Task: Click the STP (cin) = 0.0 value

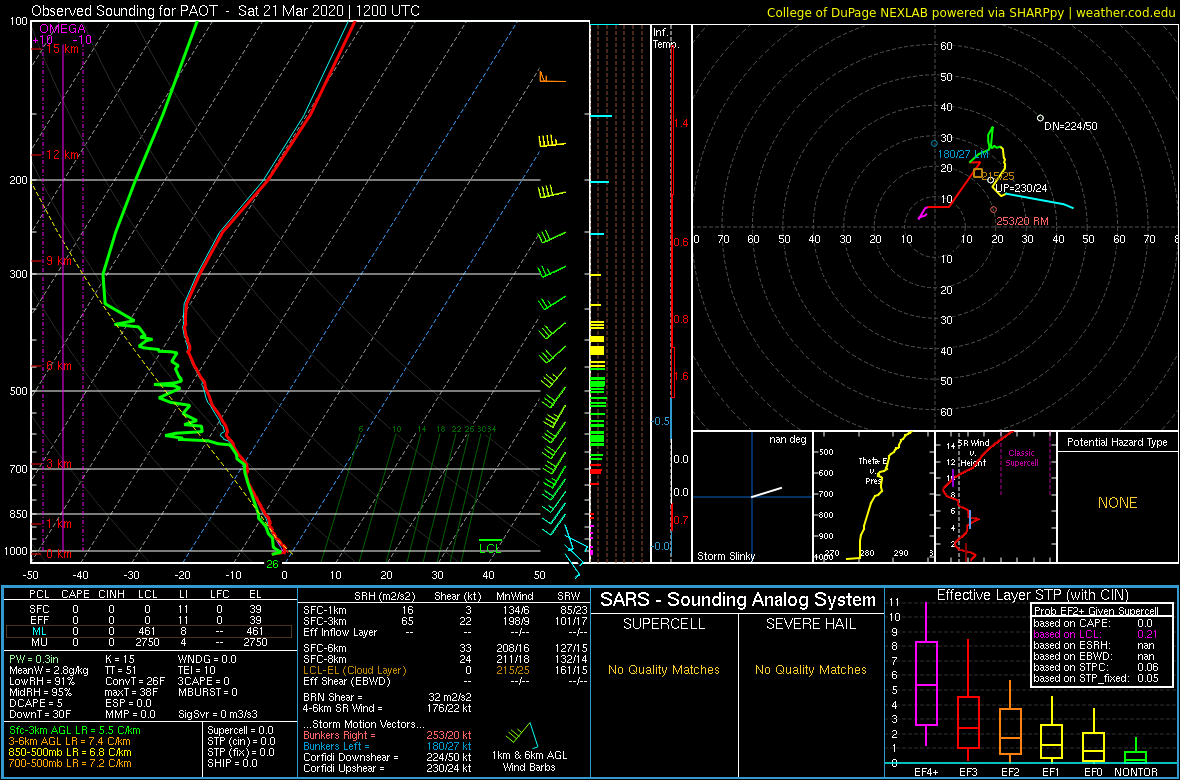Action: pos(241,741)
